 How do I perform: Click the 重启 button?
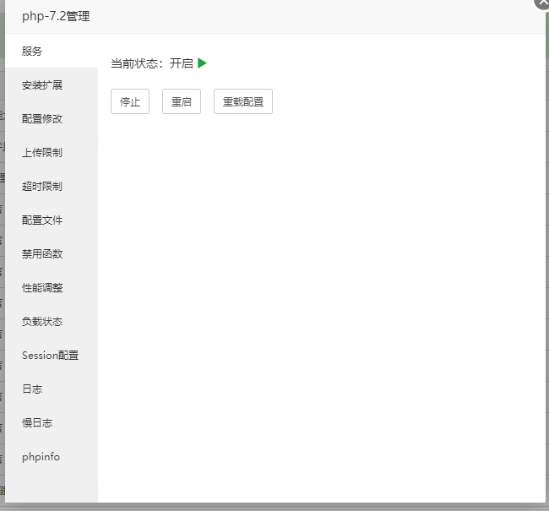coord(181,102)
